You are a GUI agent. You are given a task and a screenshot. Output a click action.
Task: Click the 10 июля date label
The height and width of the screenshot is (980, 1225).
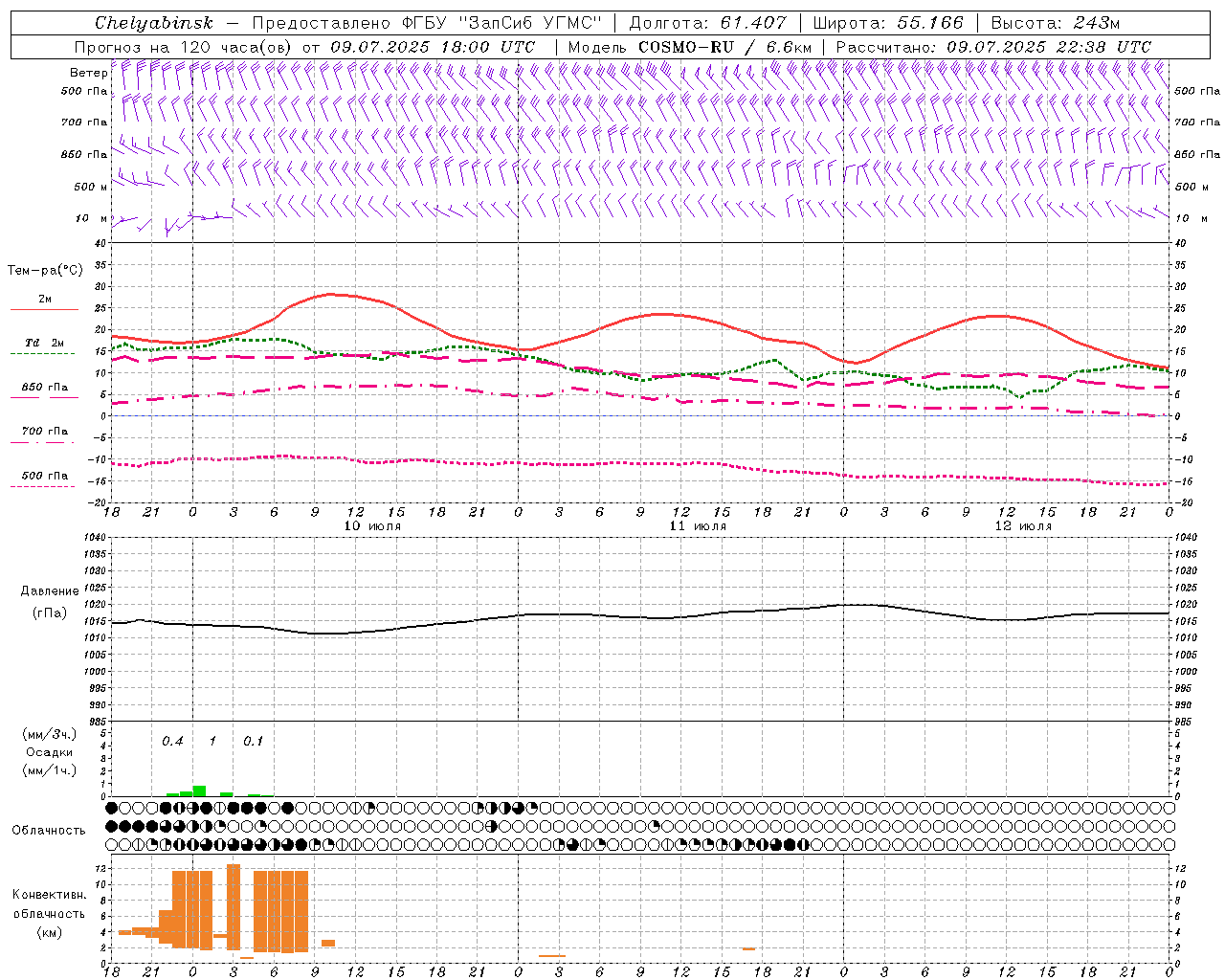click(x=372, y=526)
